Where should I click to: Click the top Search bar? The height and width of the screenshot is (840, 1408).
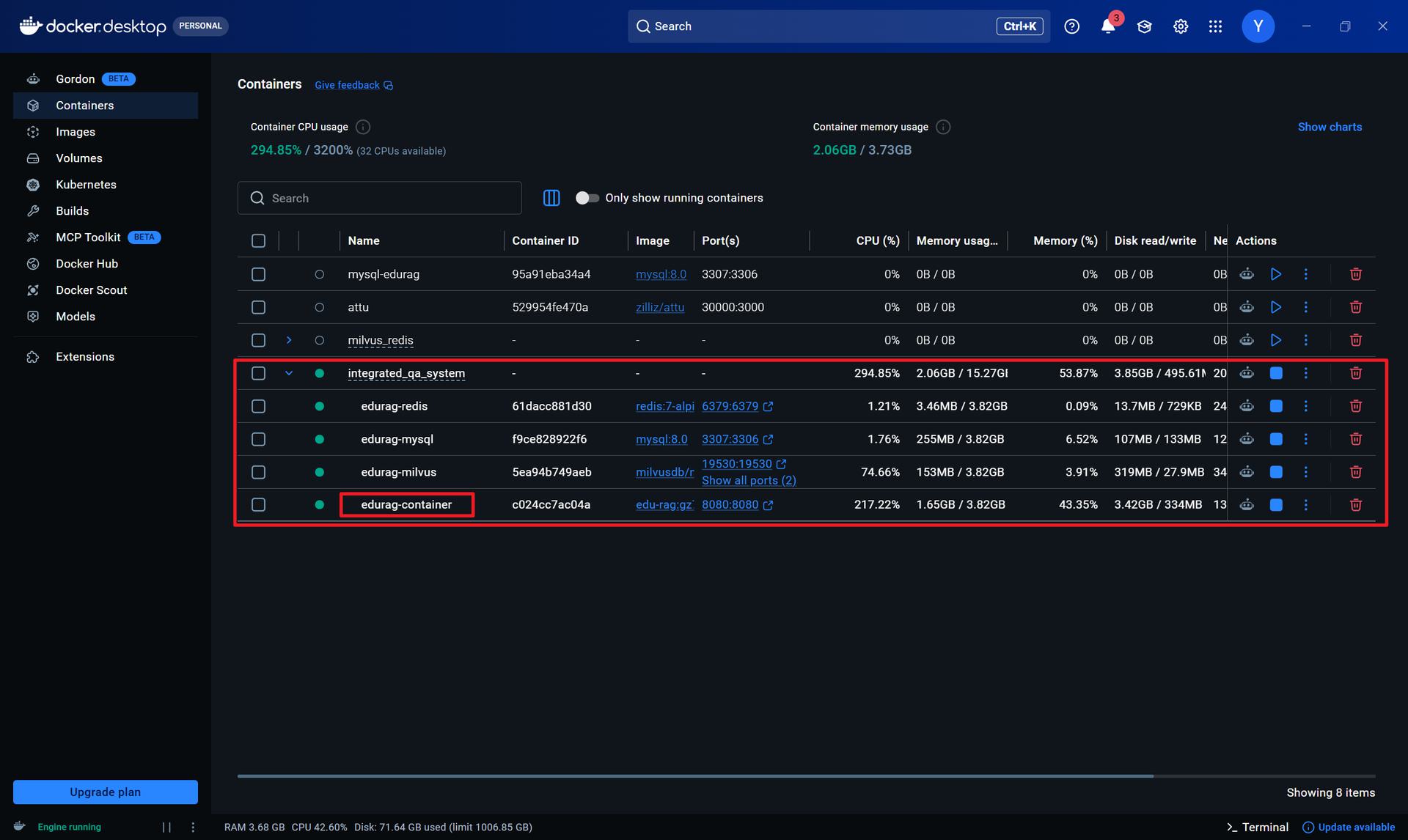point(839,26)
